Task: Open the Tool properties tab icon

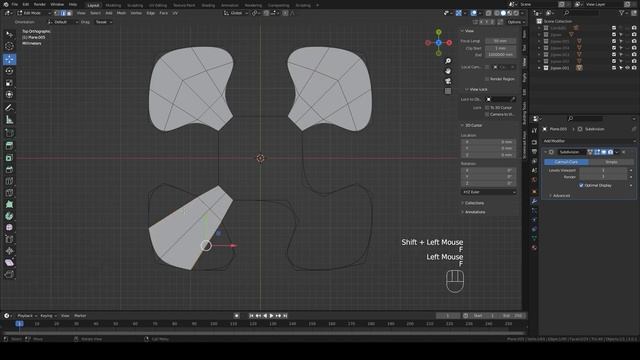Action: 534,131
